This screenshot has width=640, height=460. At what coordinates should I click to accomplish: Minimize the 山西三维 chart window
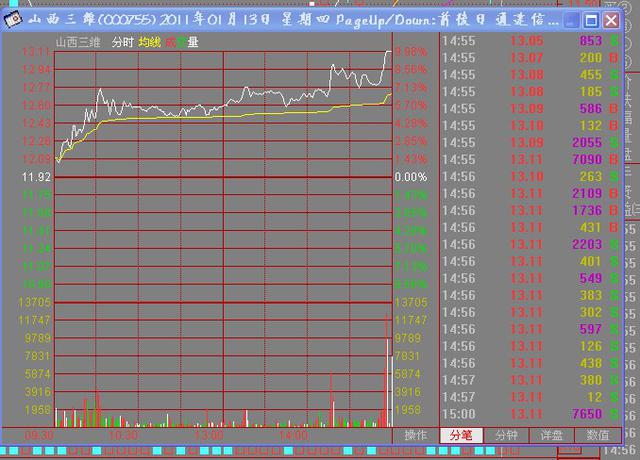(x=570, y=20)
